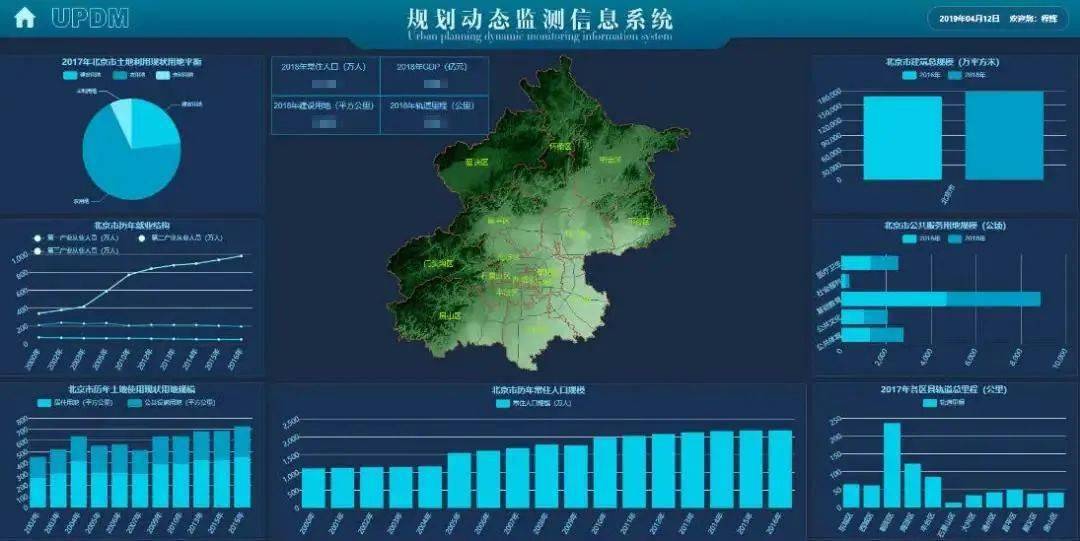
Task: Click the 2017年各区县轨道总里程 (公里) chart title
Action: (x=943, y=389)
